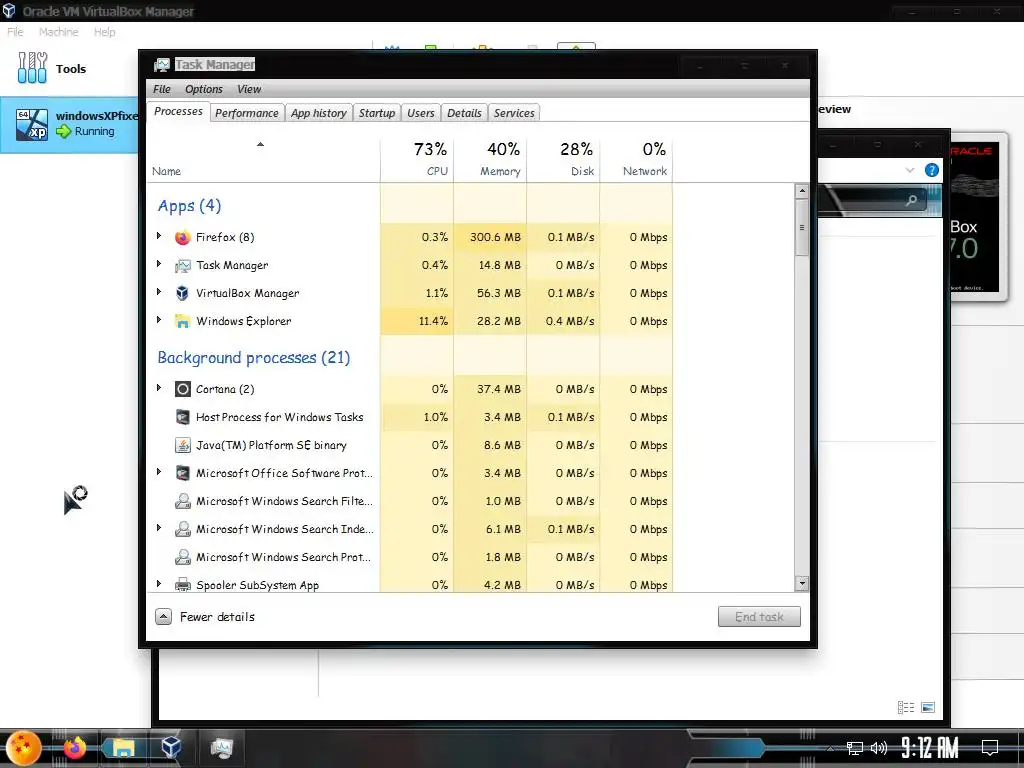Expand Microsoft Windows Search Indexer entry
This screenshot has width=1024, height=768.
[159, 528]
